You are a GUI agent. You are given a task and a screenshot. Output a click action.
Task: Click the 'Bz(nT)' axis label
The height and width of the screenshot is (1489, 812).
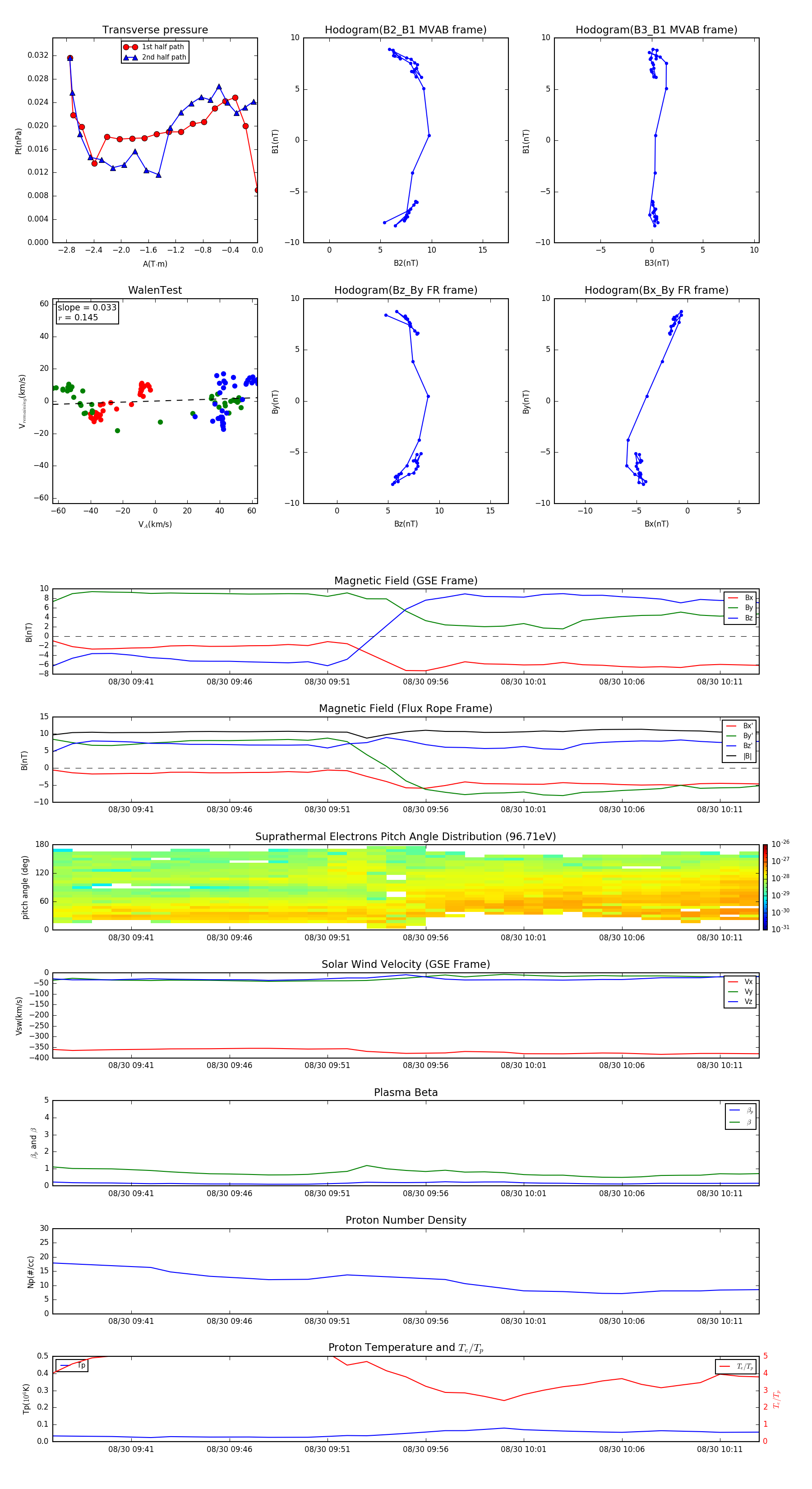[406, 524]
